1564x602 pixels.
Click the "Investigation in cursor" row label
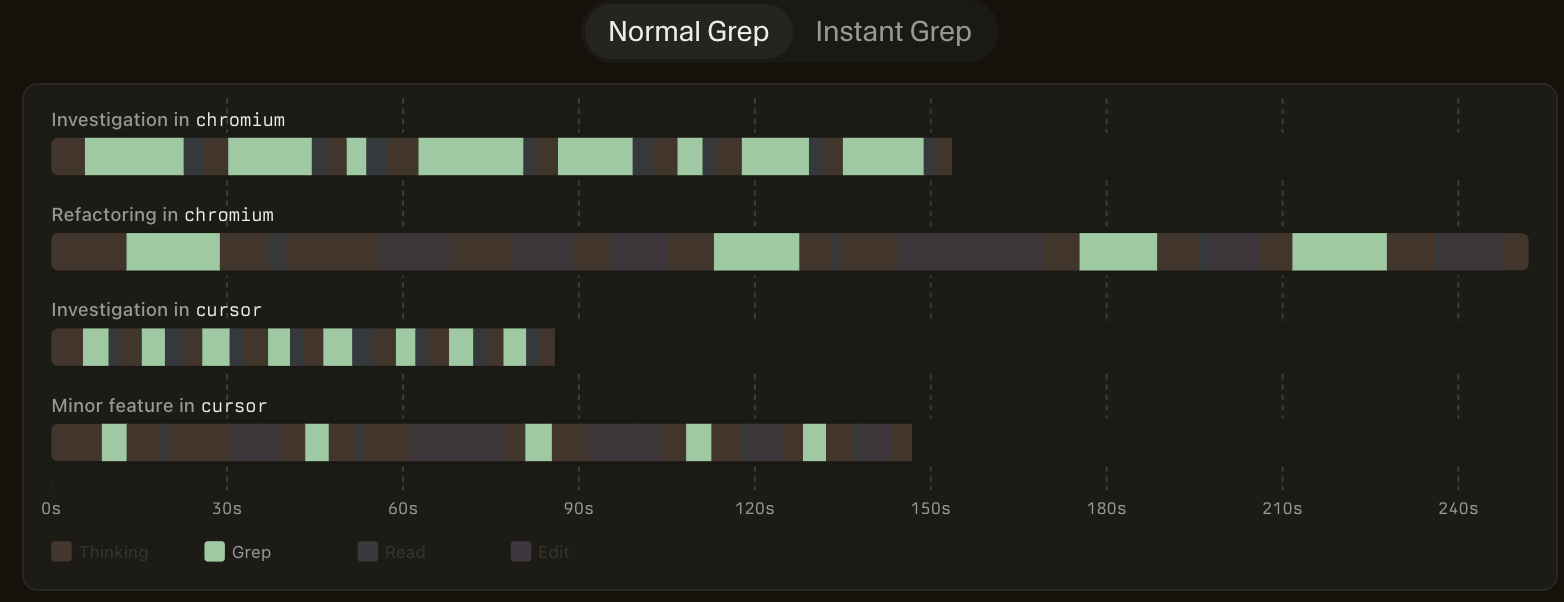(156, 310)
